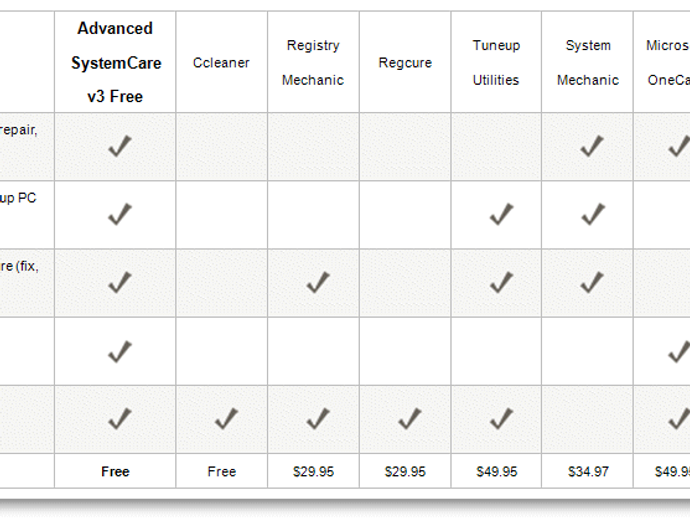Click System Mechanic checkmark in "repair," row

point(592,147)
